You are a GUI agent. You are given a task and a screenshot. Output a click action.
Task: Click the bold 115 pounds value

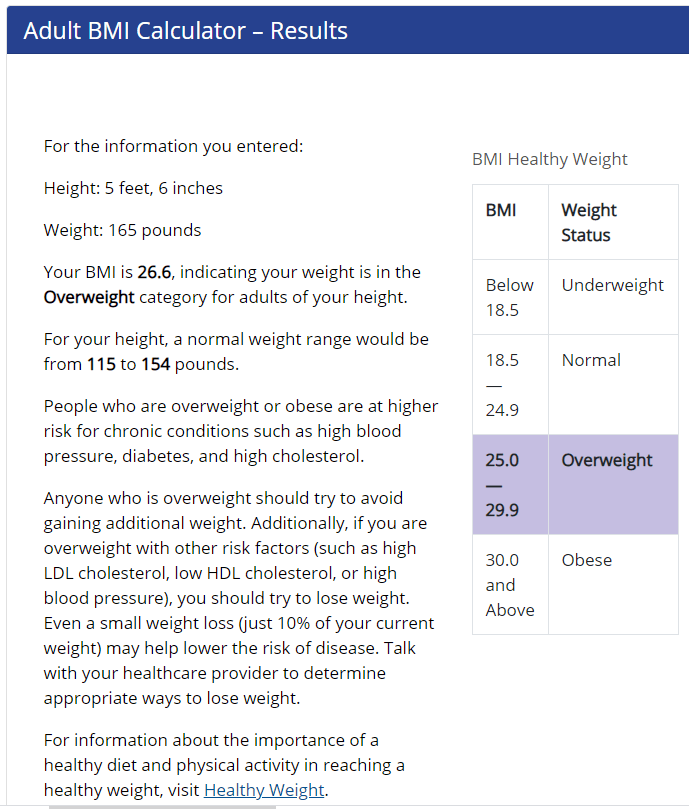[x=101, y=364]
